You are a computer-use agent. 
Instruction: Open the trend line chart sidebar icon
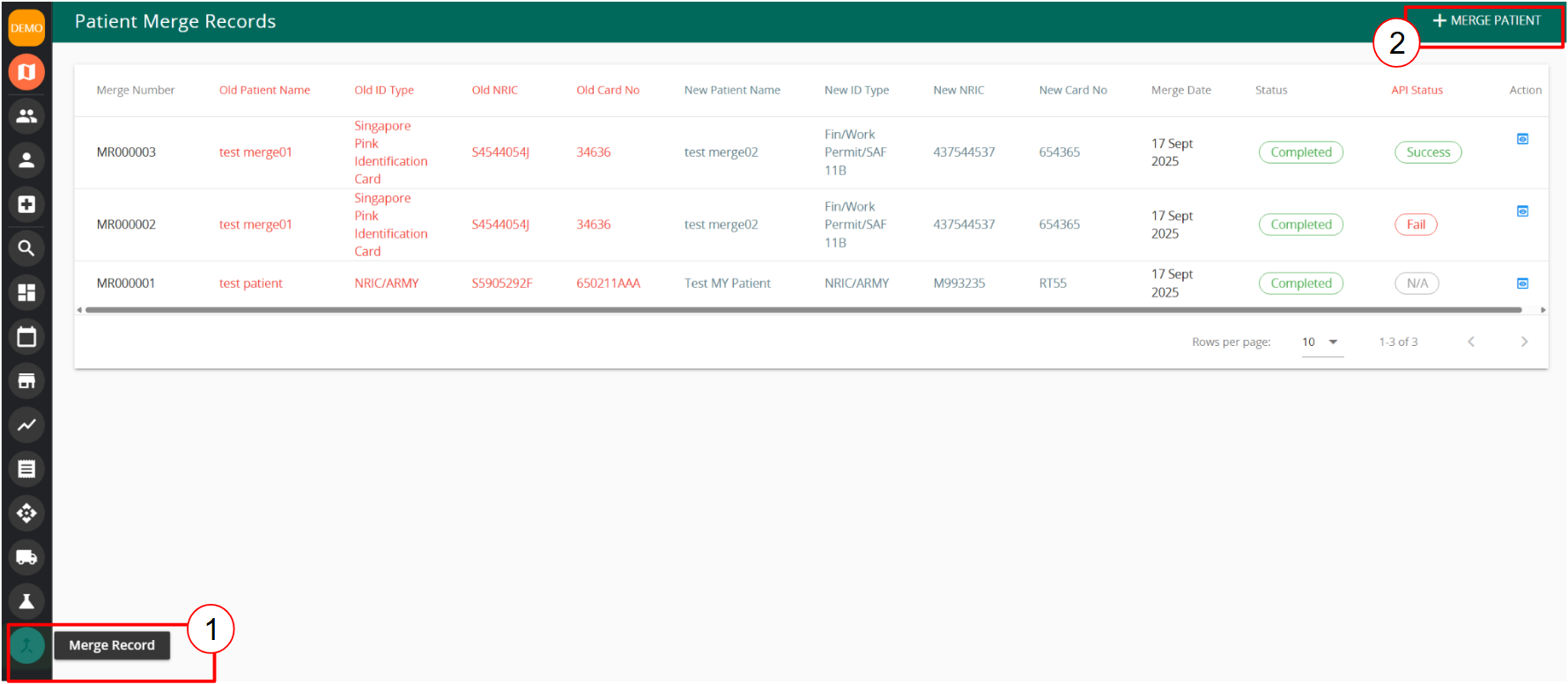[26, 424]
